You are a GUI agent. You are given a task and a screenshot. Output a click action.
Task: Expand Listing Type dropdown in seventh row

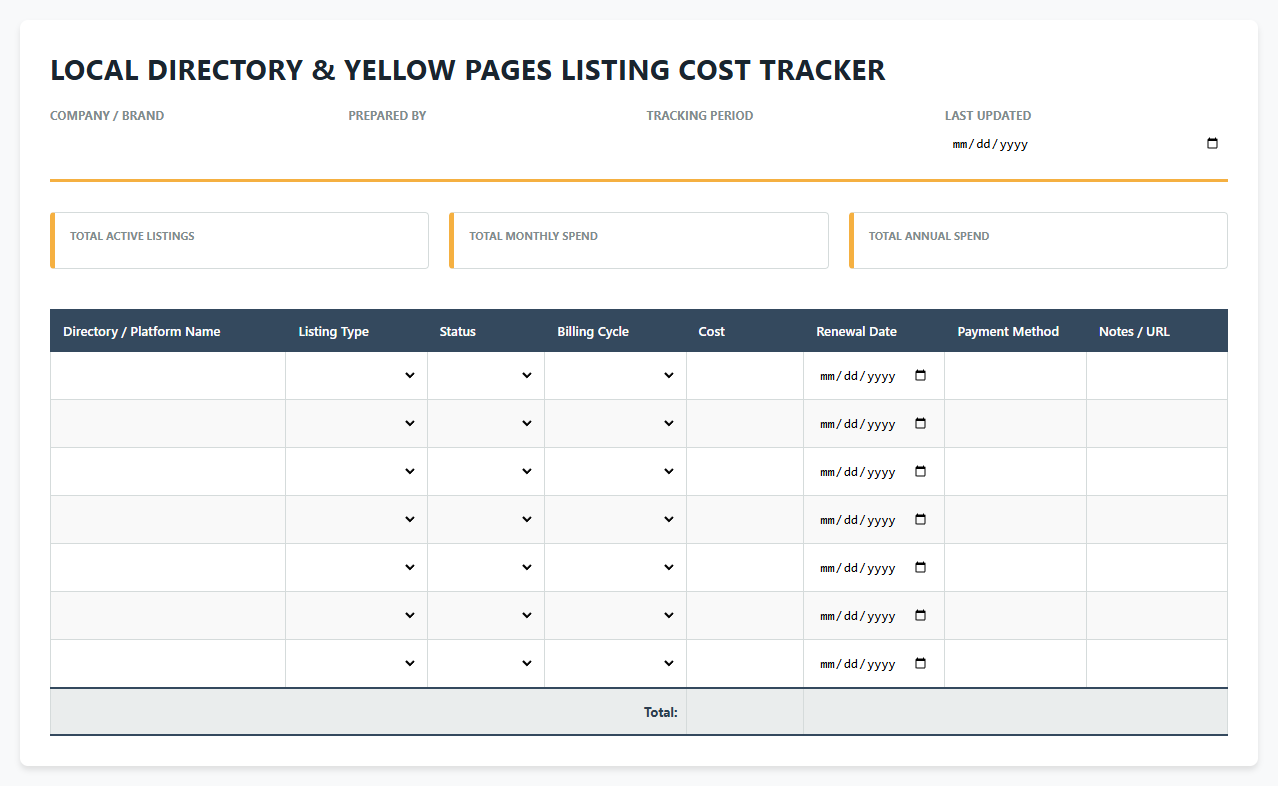point(356,664)
